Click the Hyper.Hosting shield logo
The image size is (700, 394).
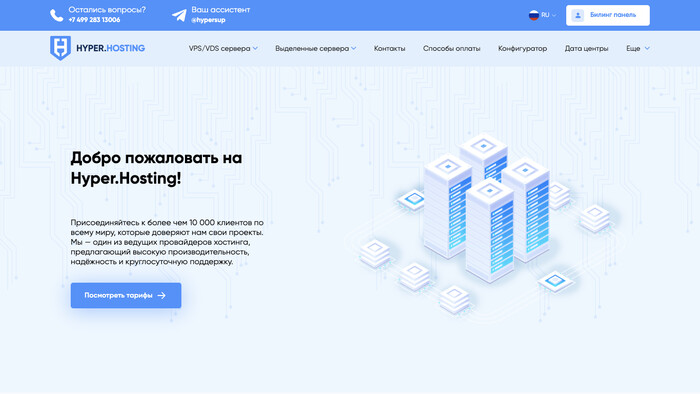pyautogui.click(x=60, y=48)
